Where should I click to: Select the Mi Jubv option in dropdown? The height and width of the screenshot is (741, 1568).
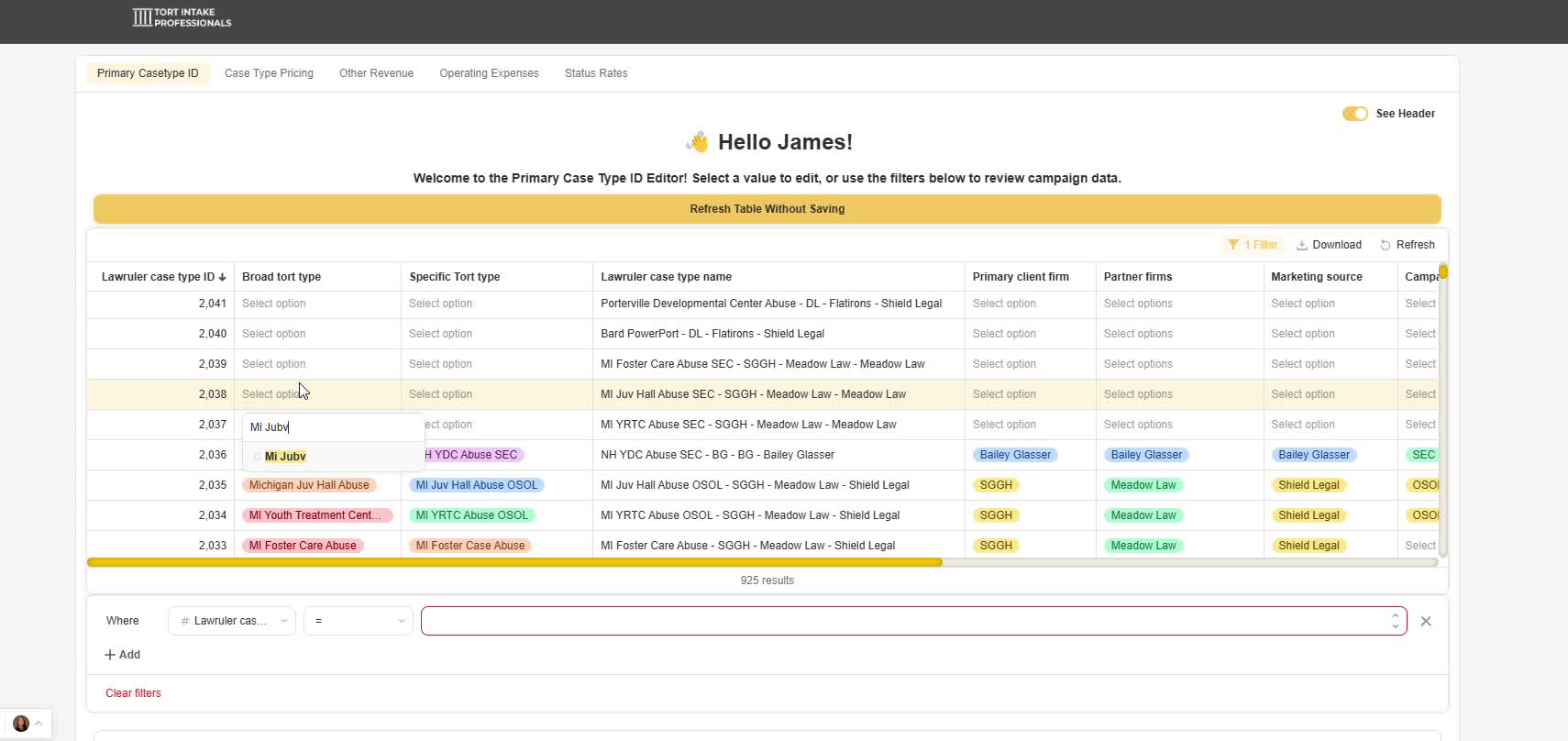[x=285, y=457]
